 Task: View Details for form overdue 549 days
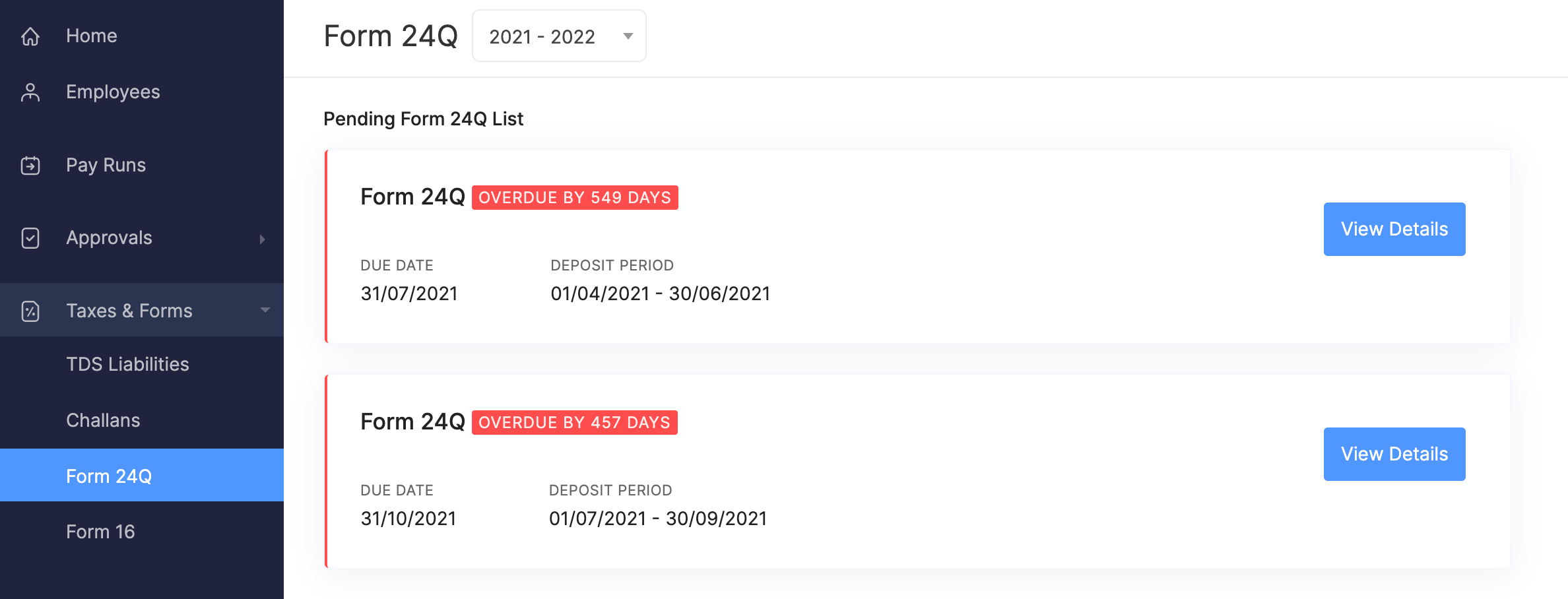pos(1394,229)
